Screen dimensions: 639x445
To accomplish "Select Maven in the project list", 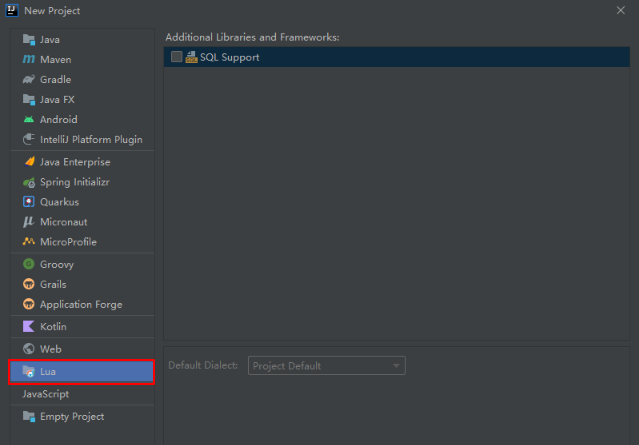I will point(55,59).
